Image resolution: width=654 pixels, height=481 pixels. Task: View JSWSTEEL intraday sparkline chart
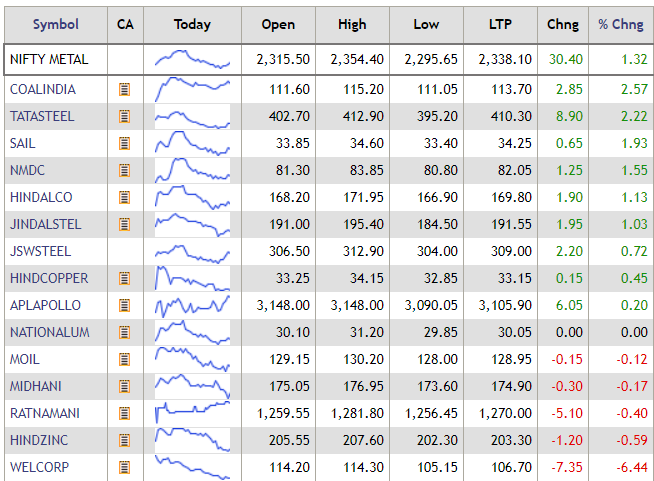click(192, 254)
